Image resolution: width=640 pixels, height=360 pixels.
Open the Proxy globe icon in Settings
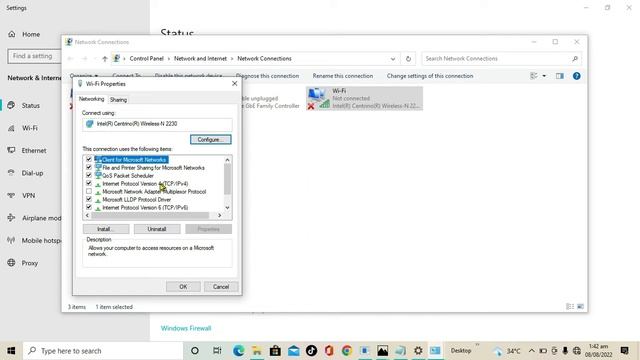(11, 263)
